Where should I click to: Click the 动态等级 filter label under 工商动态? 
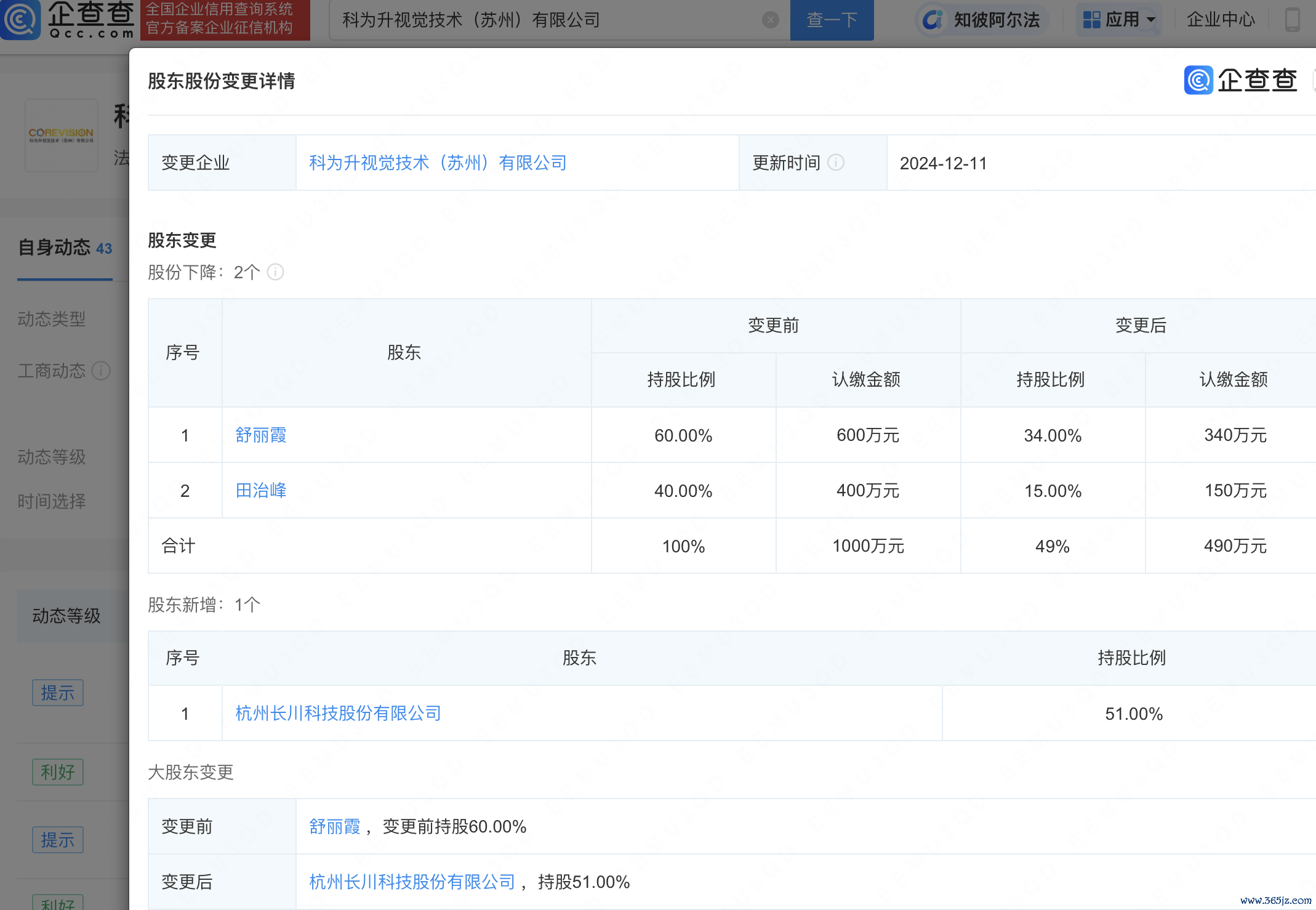(52, 457)
